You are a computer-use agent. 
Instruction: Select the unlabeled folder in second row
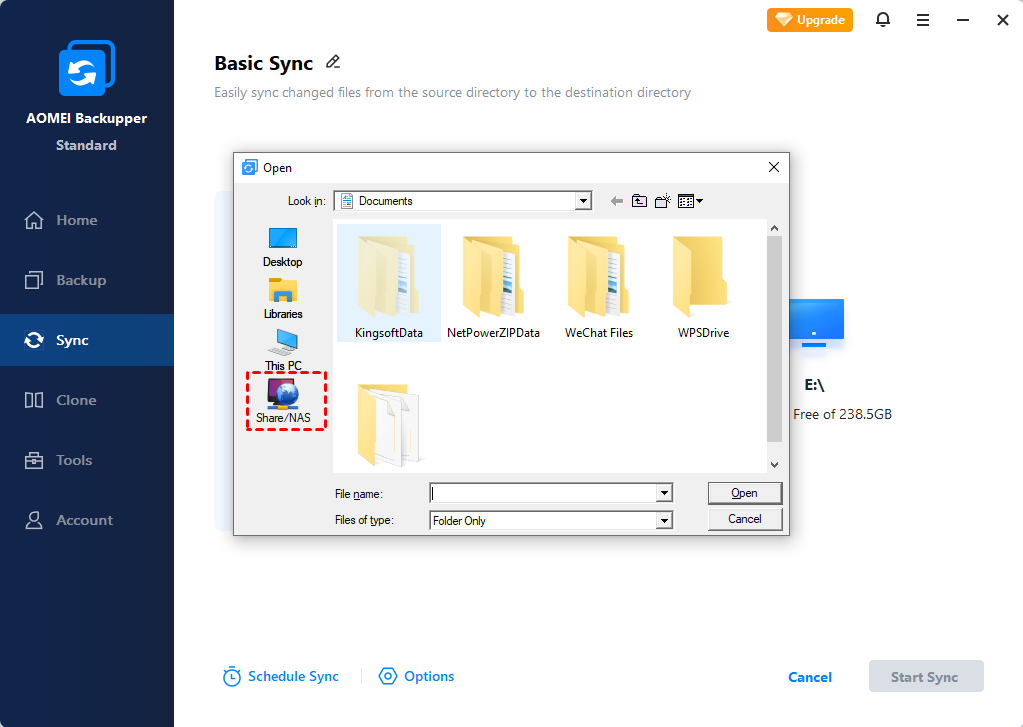click(x=389, y=425)
